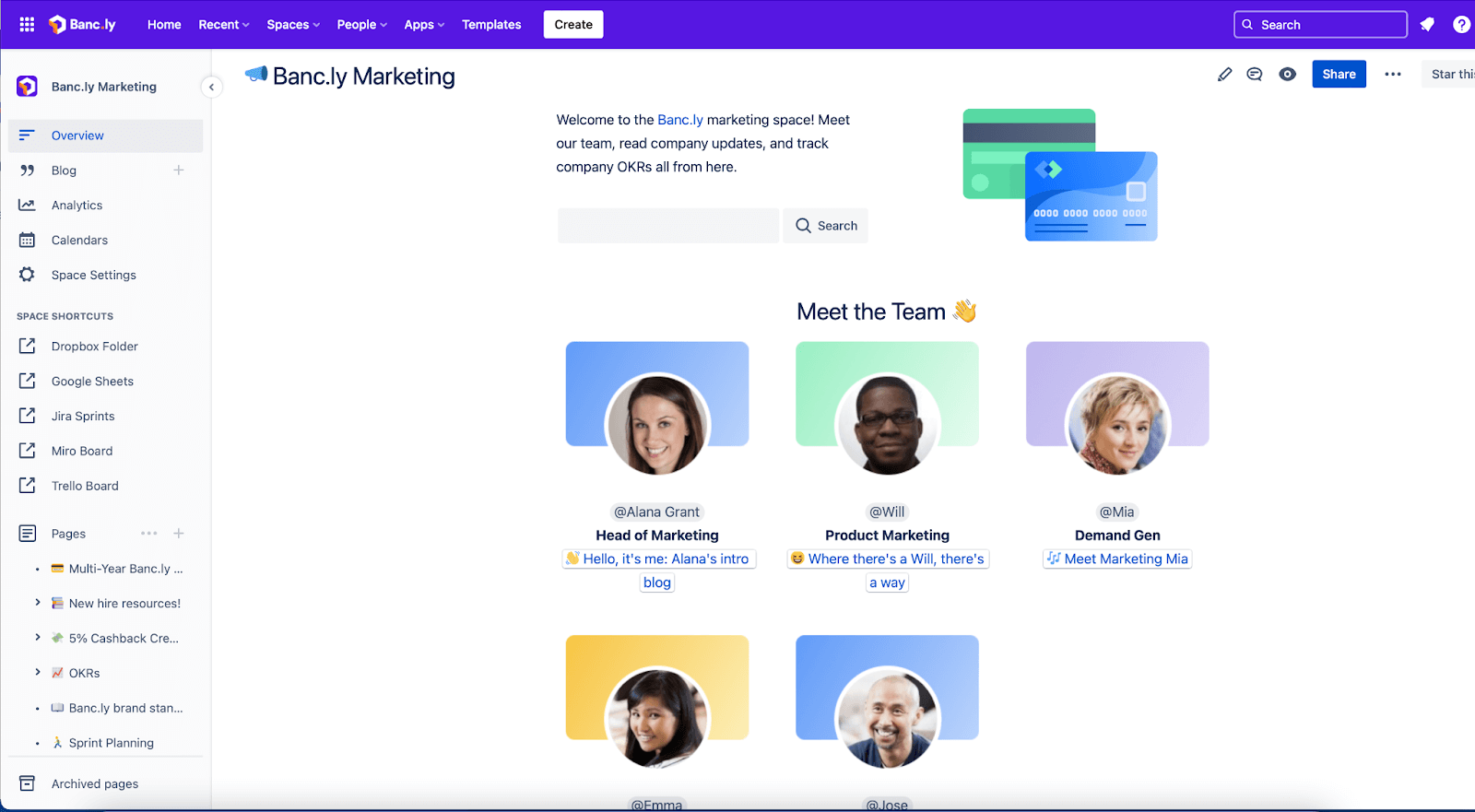Click the Dropbox Folder shortcut icon
Screen dimensions: 1475x812
pos(27,346)
